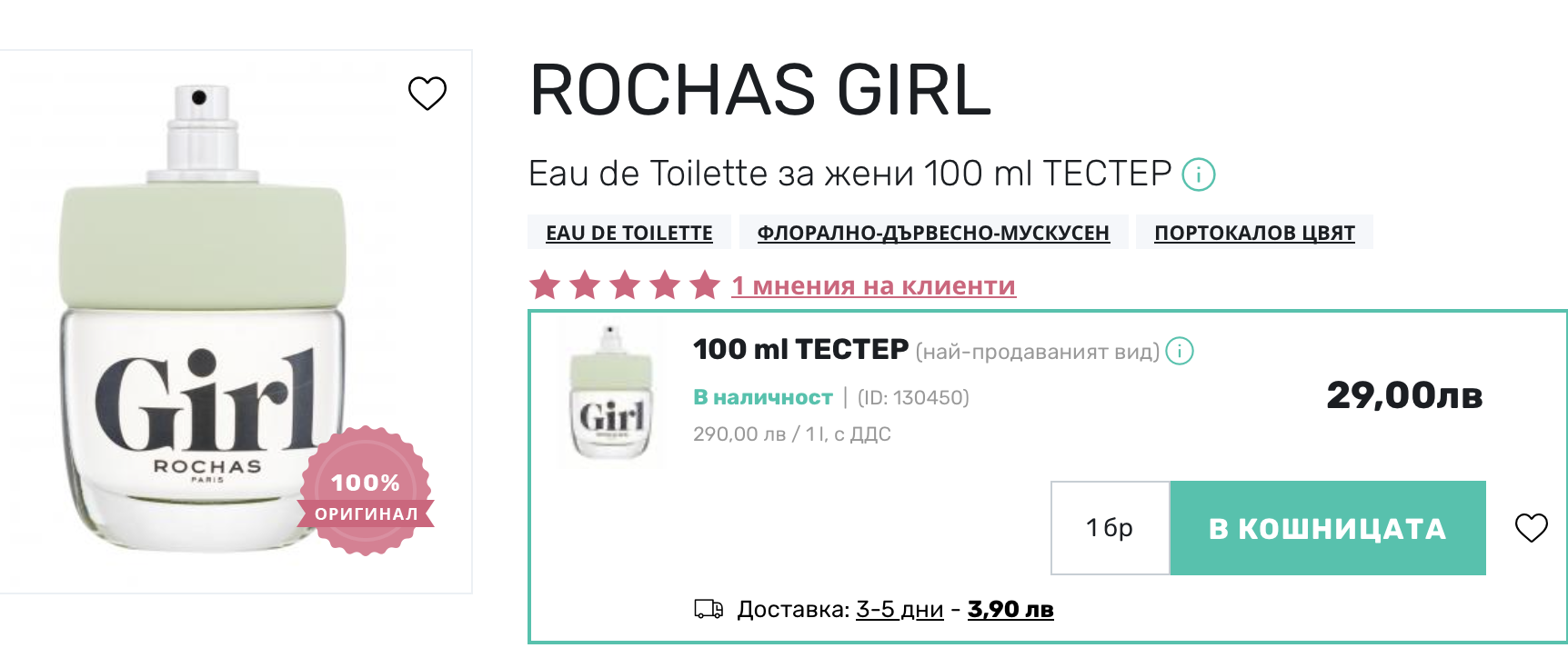Click the fifth rating star
Image resolution: width=1568 pixels, height=658 pixels.
tap(705, 285)
